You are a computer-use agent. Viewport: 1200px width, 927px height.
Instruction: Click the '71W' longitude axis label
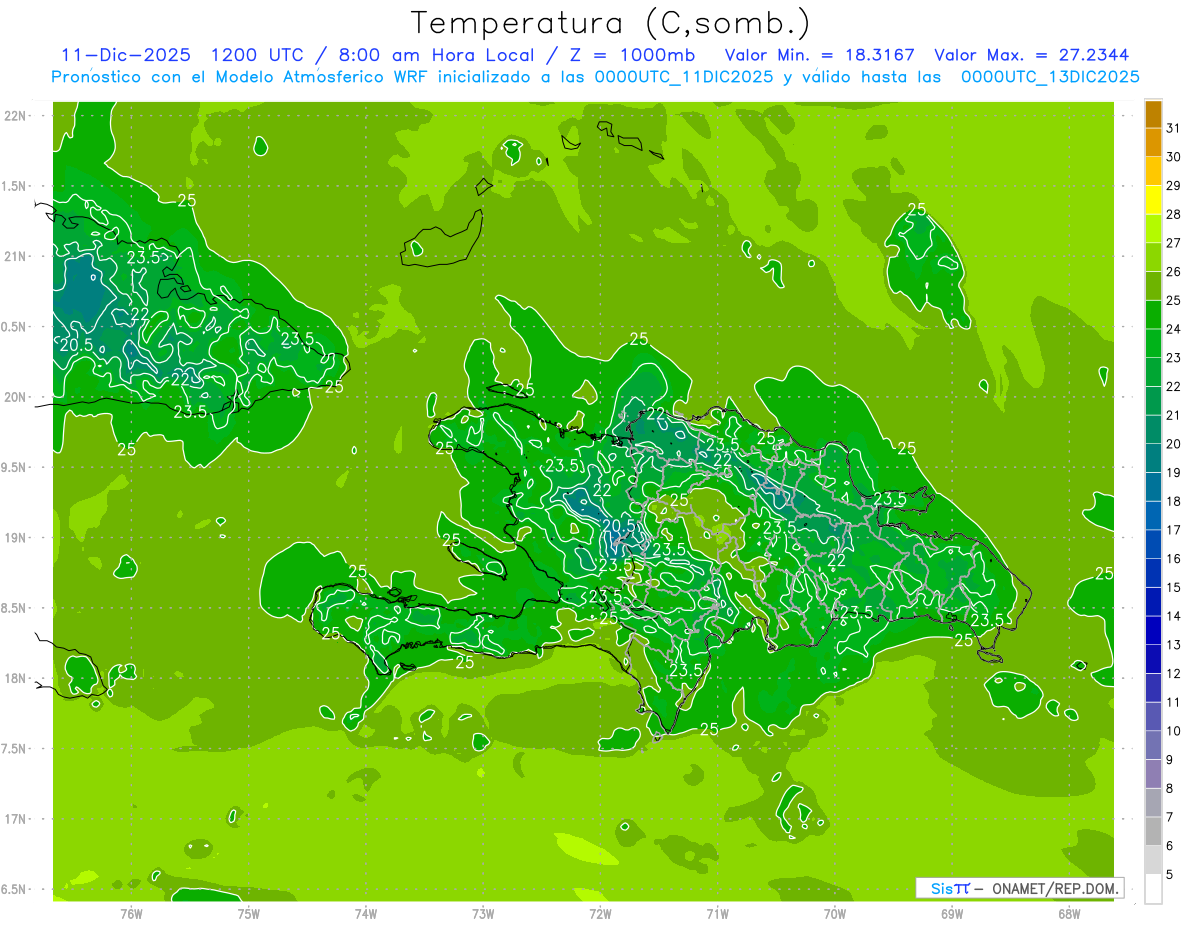point(717,913)
